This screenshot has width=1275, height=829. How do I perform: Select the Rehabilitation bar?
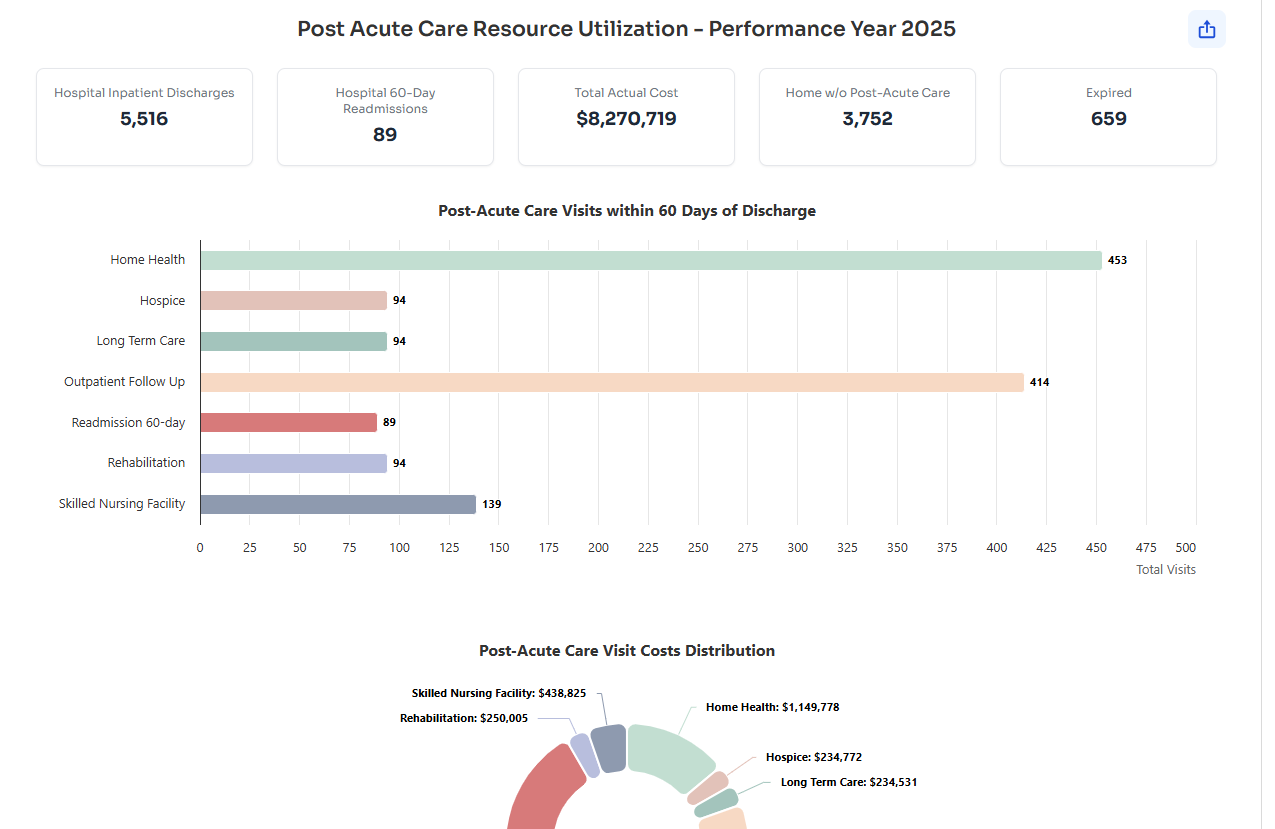click(x=293, y=464)
